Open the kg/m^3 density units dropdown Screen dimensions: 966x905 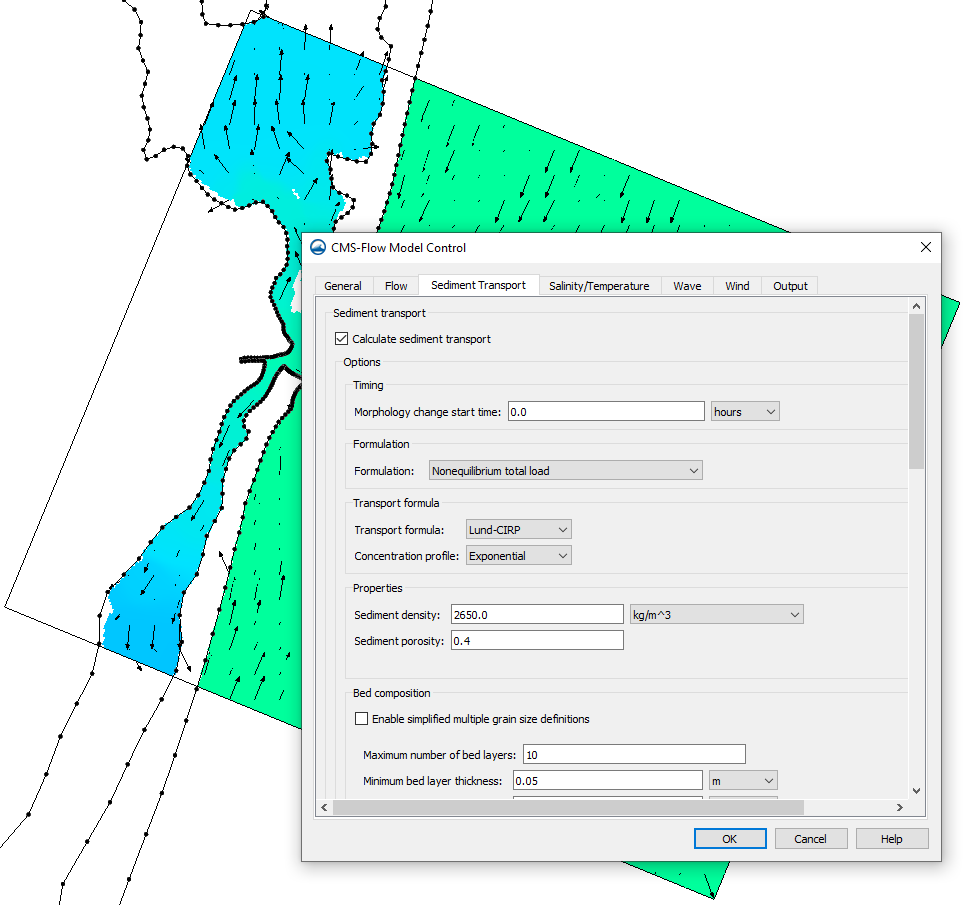pos(716,614)
